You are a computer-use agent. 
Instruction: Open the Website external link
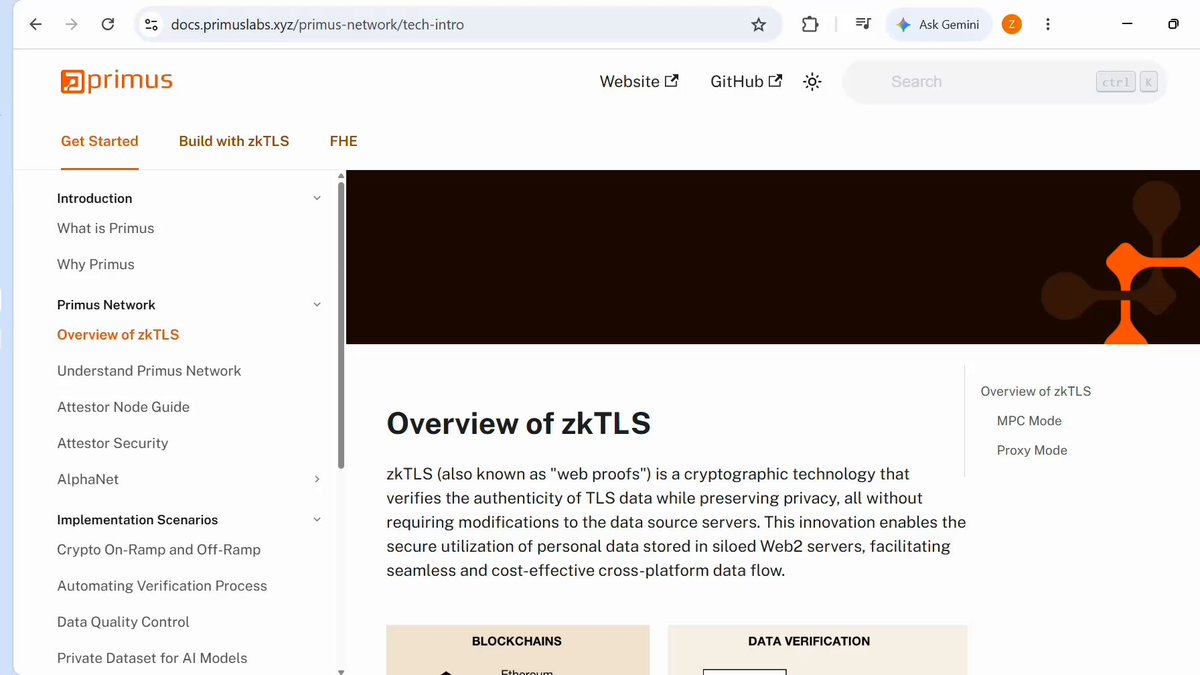pos(639,82)
